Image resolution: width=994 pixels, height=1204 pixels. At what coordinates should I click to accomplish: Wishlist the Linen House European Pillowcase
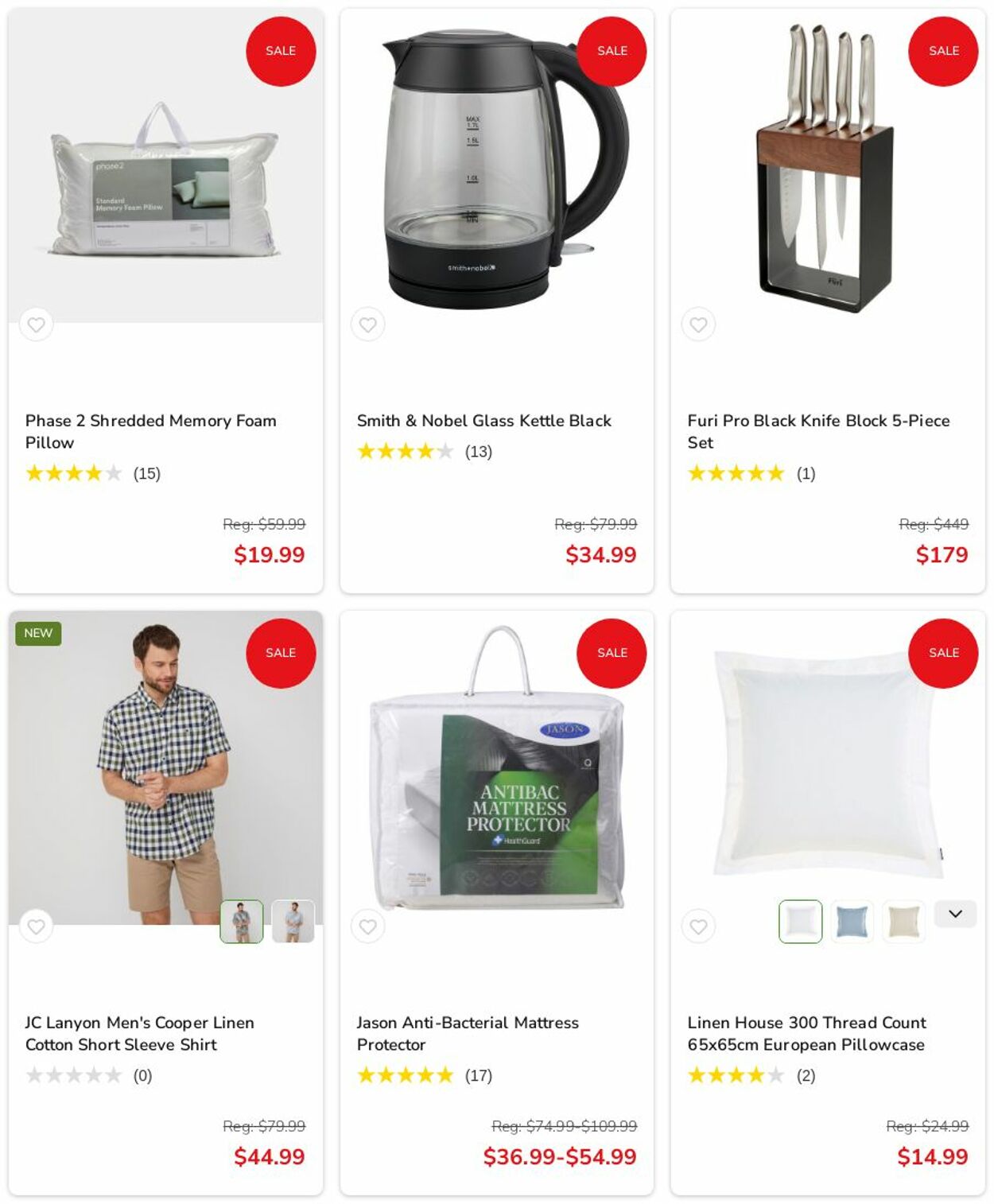[x=698, y=926]
